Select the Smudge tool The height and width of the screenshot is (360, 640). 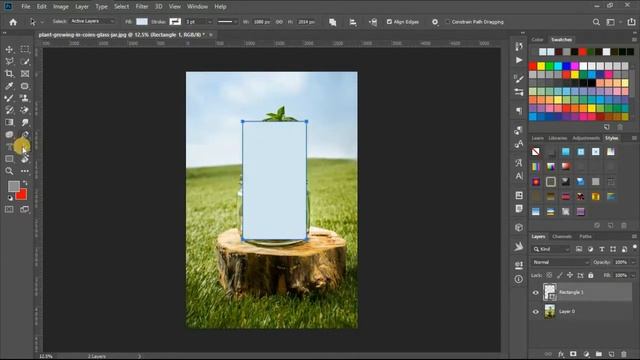tap(25, 122)
